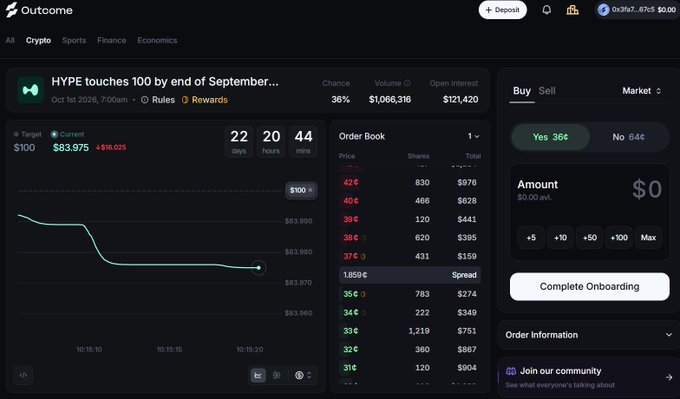Switch to candlestick chart view

click(277, 375)
